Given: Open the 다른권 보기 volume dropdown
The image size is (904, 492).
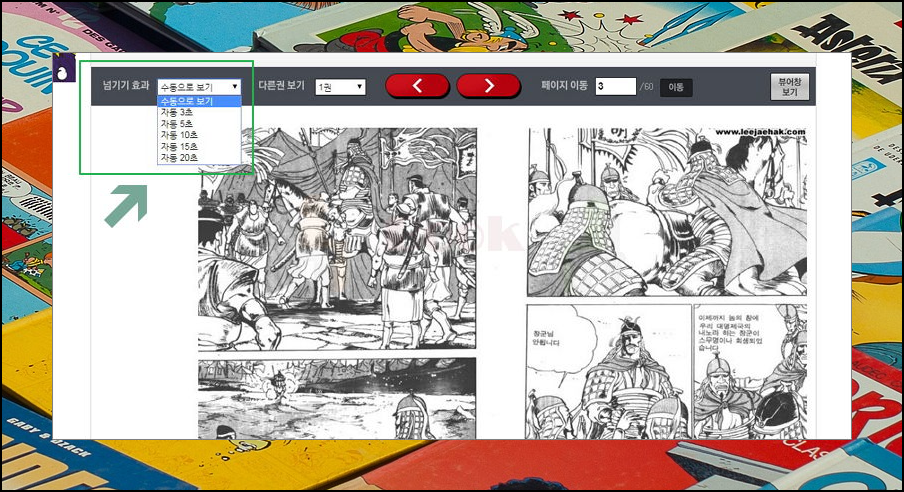Looking at the screenshot, I should click(x=340, y=87).
